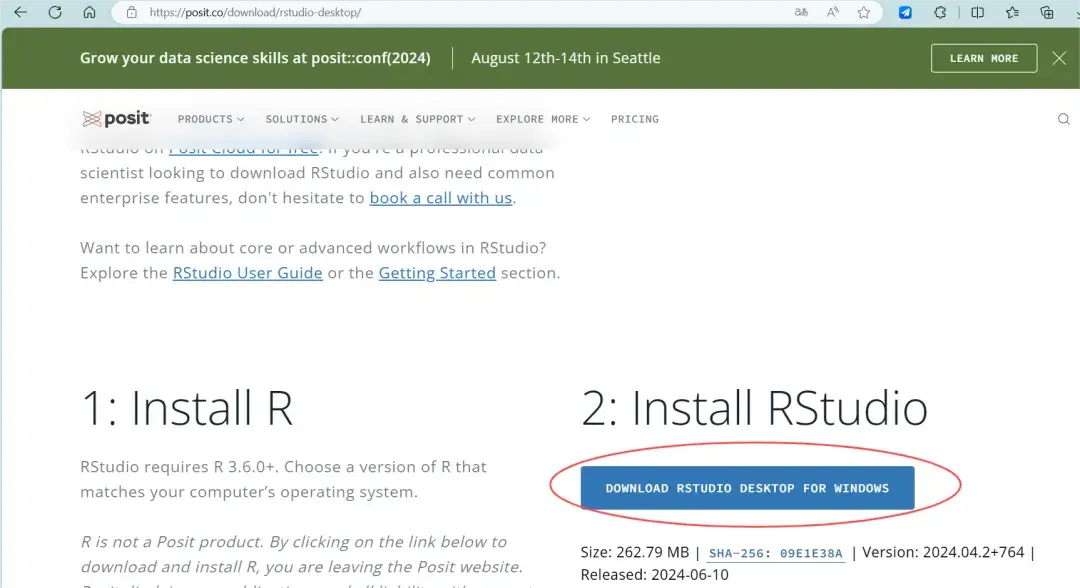
Task: Open the EXPLORE MORE menu
Action: click(x=542, y=119)
